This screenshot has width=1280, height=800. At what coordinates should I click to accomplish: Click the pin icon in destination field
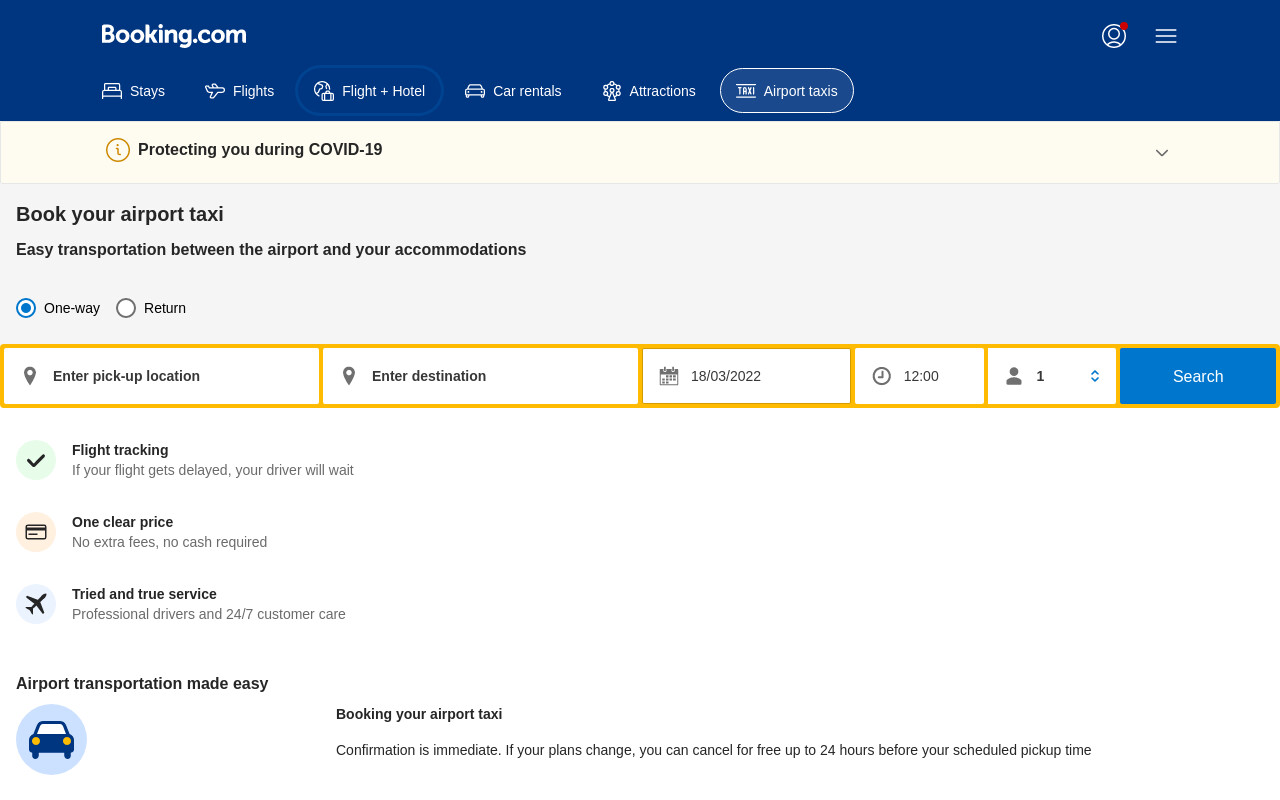(349, 376)
